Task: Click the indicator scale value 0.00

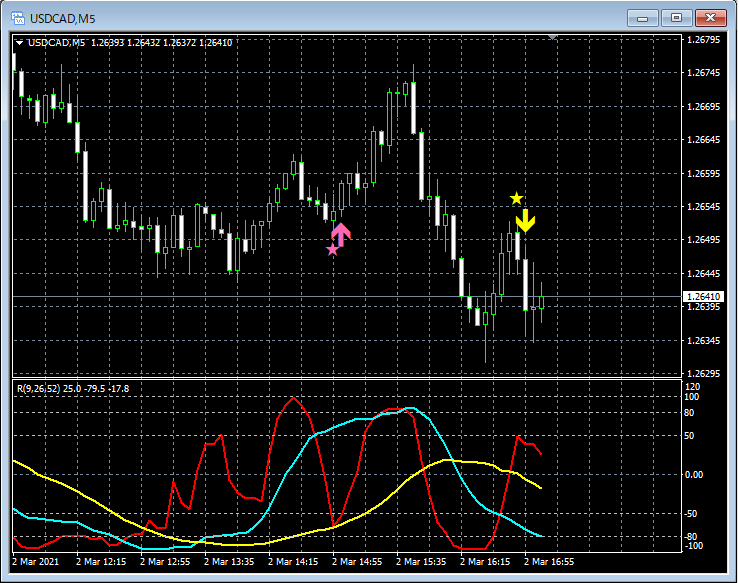Action: pos(694,475)
